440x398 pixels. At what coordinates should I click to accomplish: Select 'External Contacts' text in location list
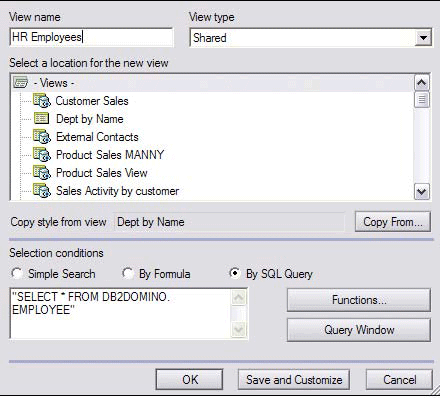(x=97, y=137)
